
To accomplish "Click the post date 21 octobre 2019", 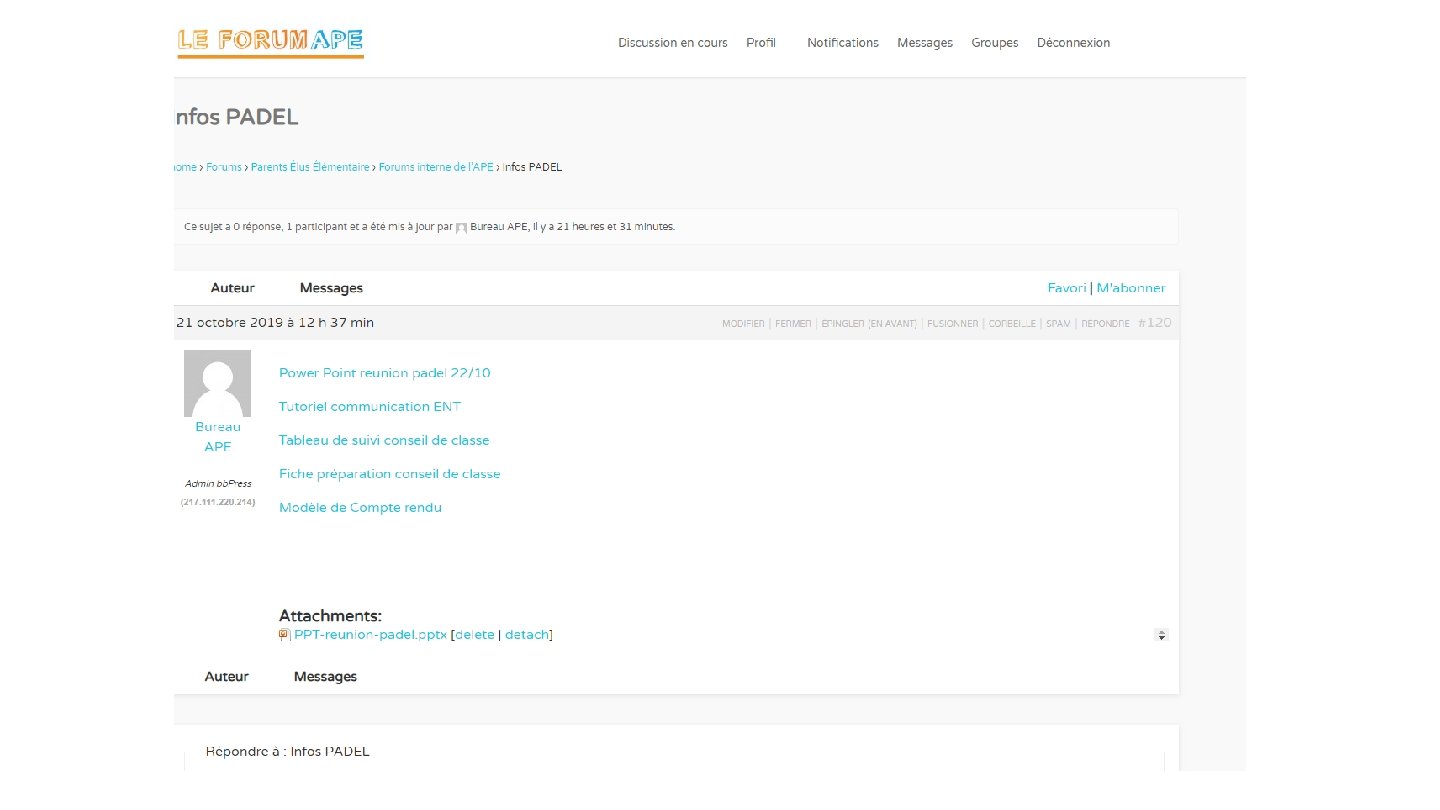I will (x=275, y=323).
